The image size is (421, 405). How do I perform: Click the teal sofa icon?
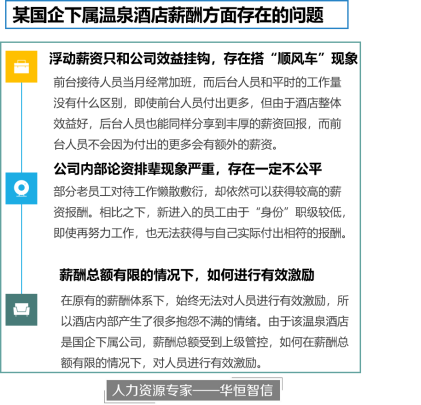[21, 310]
